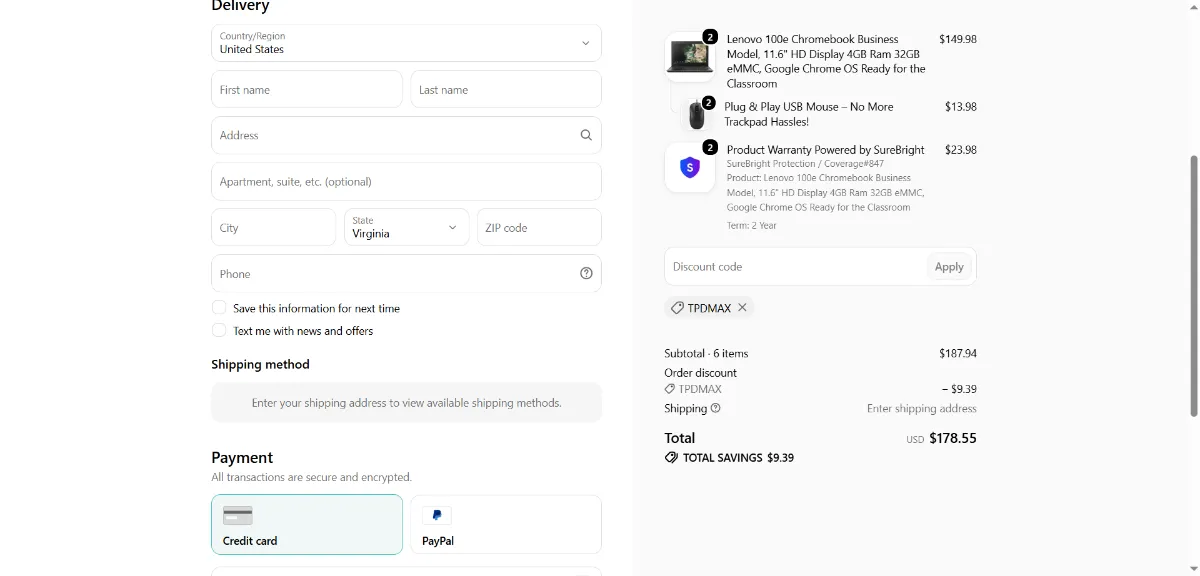Focus the City field
Viewport: 1200px width, 576px height.
tap(273, 227)
